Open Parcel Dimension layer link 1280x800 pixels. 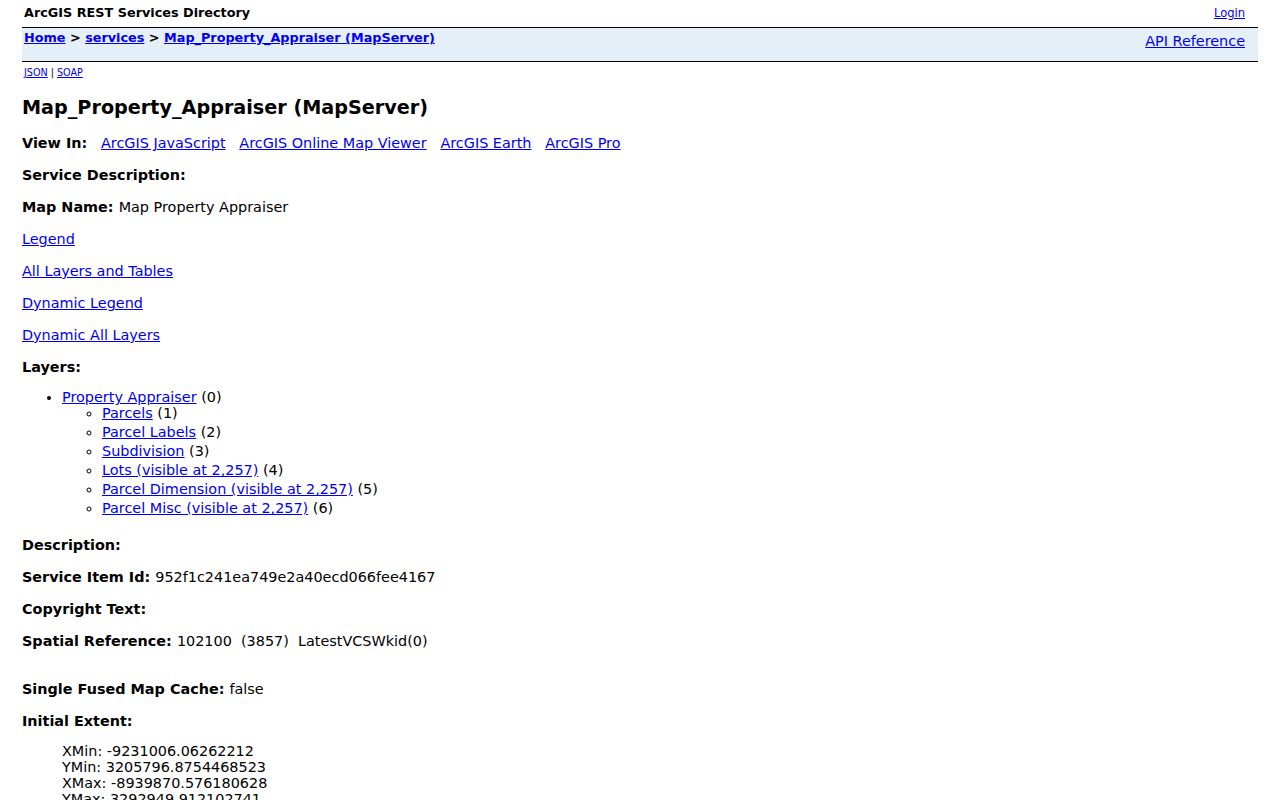pos(227,489)
